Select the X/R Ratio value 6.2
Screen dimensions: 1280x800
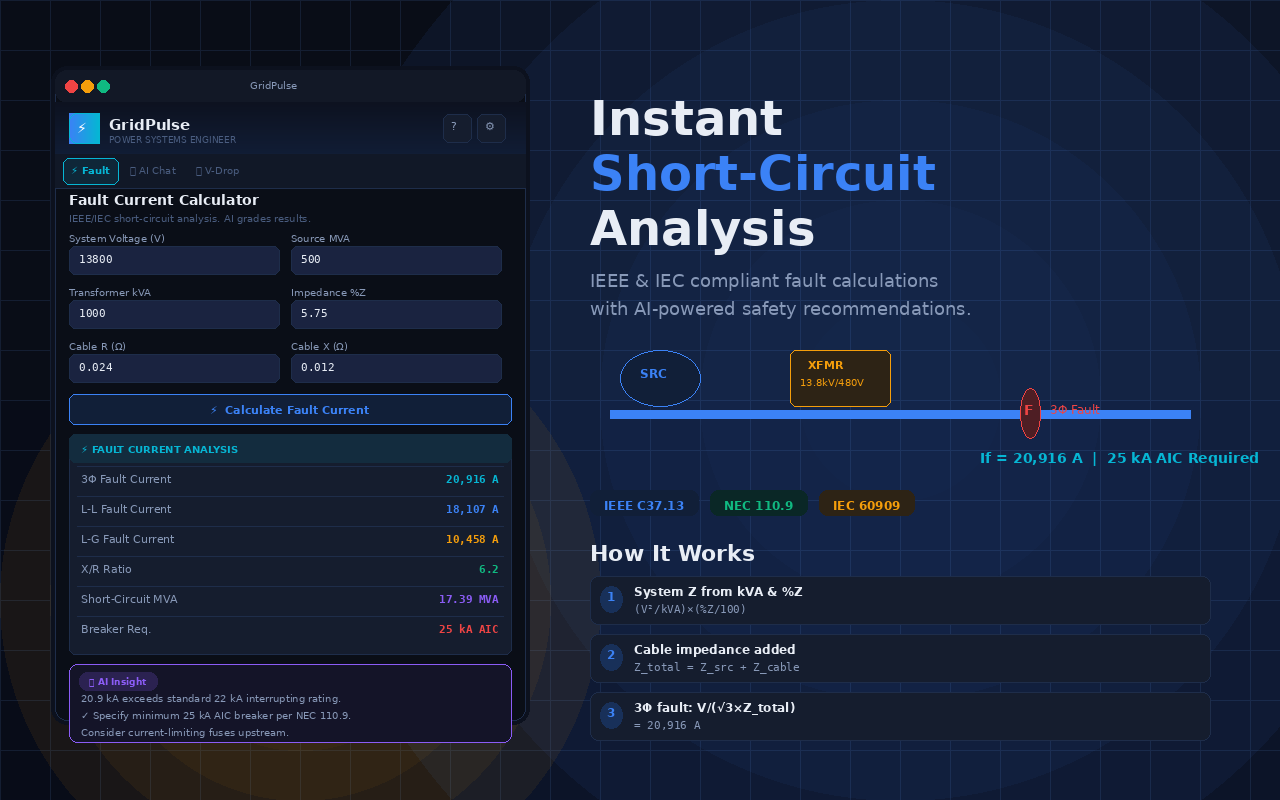point(488,570)
